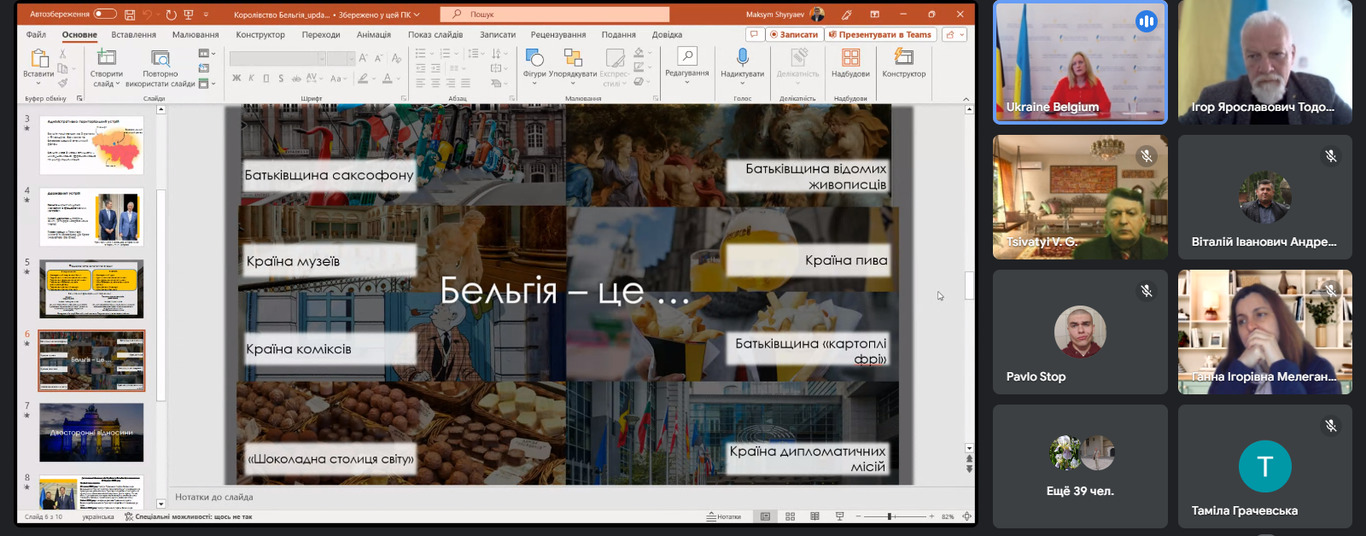This screenshot has width=1366, height=536.
Task: Click the Bold Ж formatting button
Action: (237, 78)
